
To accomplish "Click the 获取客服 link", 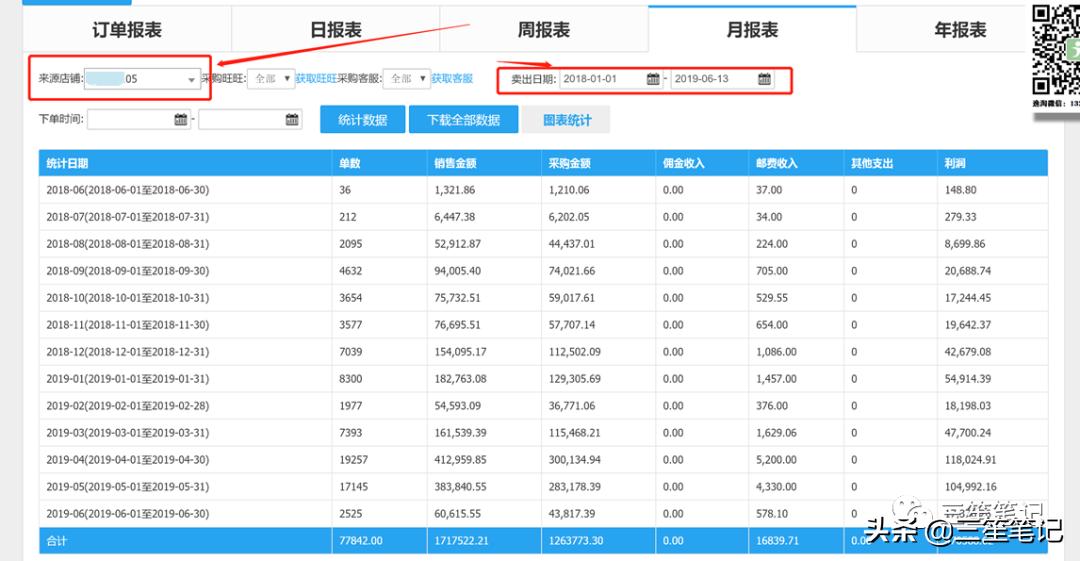I will pos(452,78).
